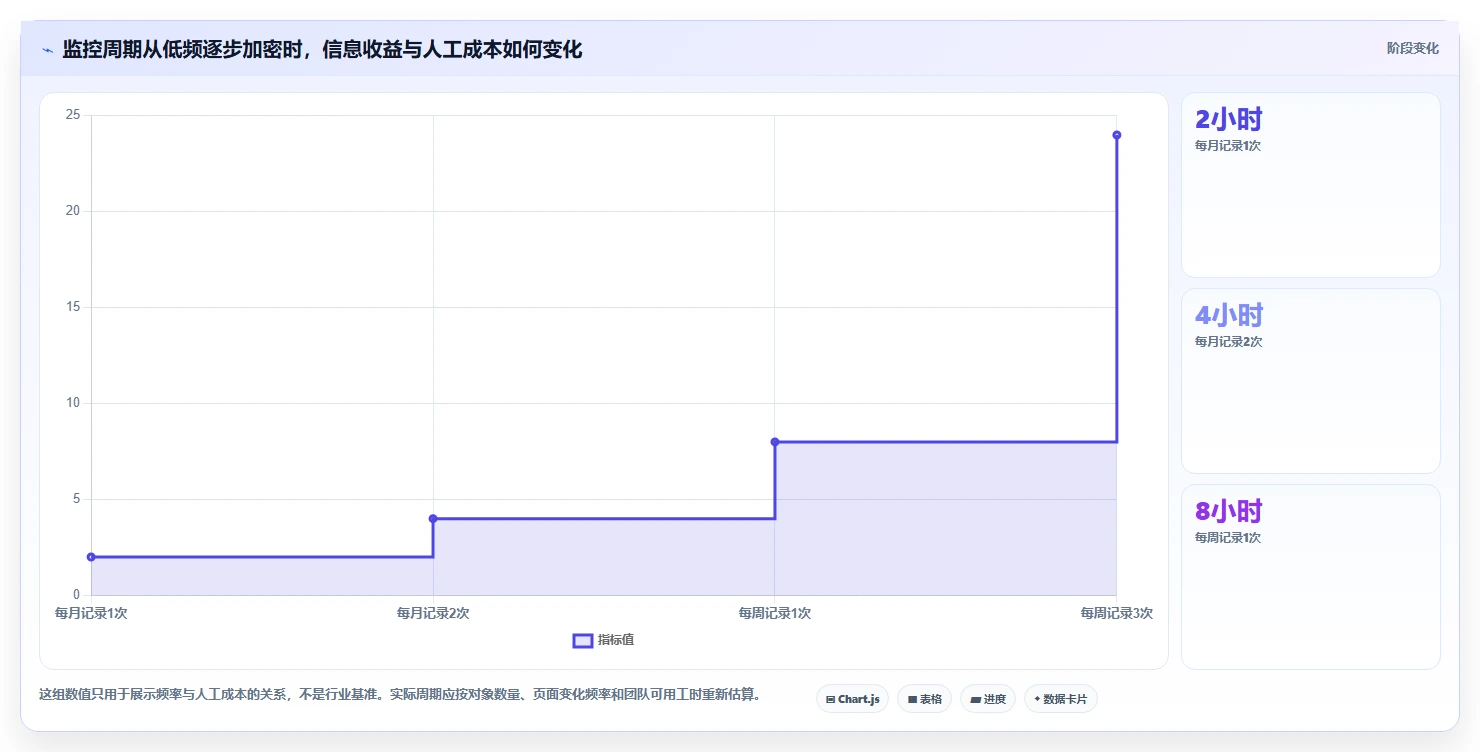This screenshot has height=752, width=1480.
Task: Click the y-axis tick label 10
Action: tap(73, 403)
